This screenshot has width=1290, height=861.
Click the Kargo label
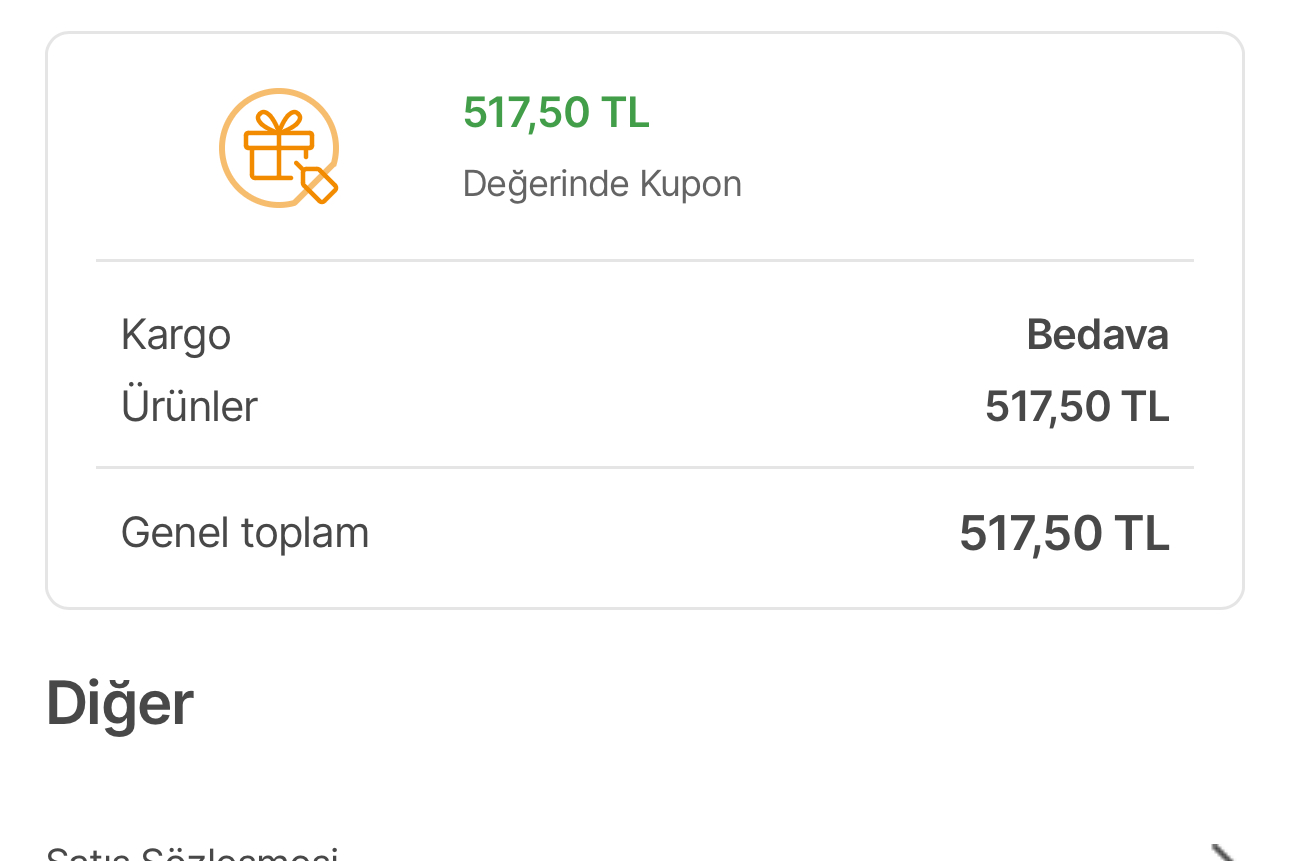point(176,335)
